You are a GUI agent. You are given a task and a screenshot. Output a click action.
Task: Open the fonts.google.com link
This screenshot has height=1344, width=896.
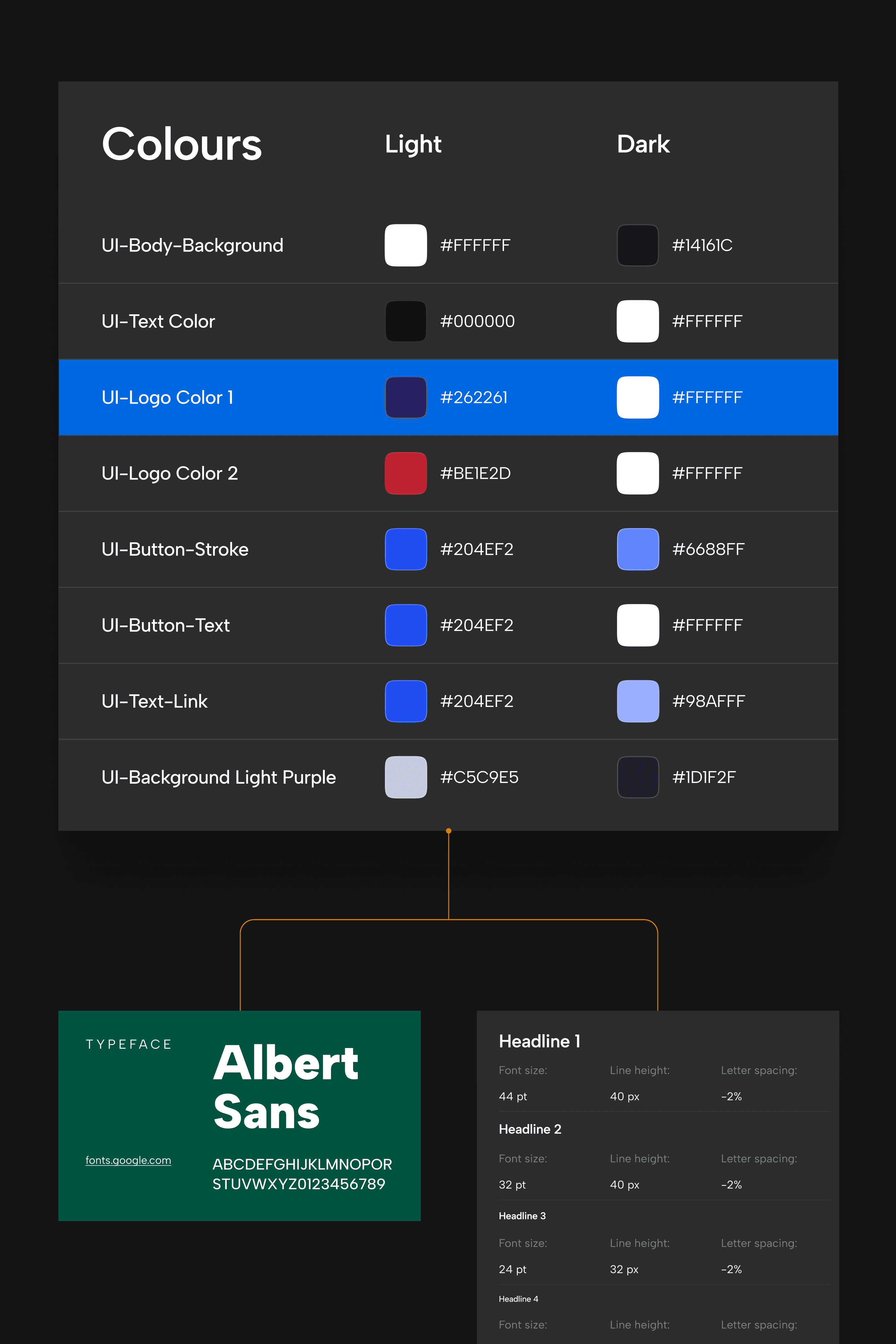coord(128,1160)
